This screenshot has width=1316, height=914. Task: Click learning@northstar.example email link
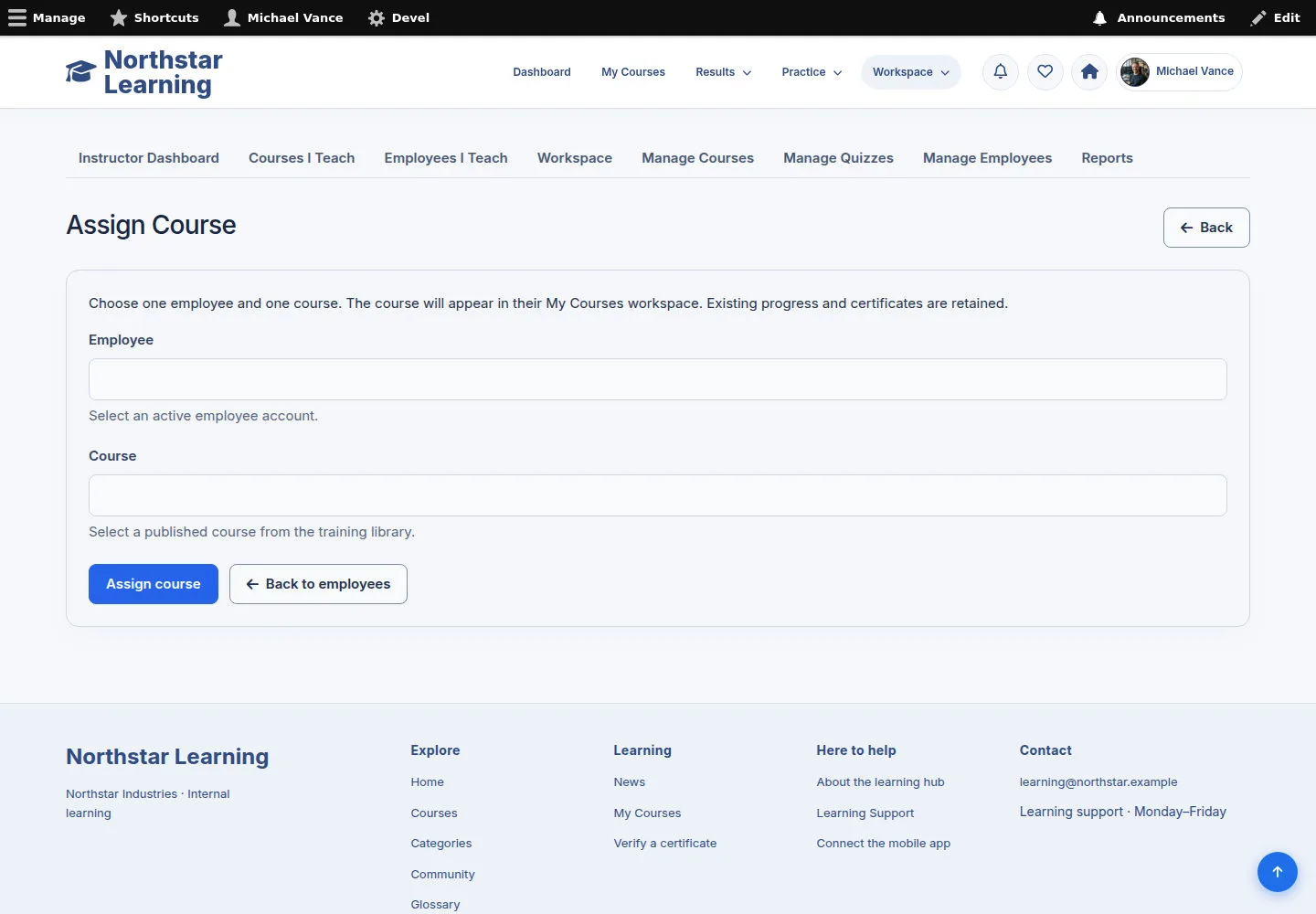coord(1098,782)
